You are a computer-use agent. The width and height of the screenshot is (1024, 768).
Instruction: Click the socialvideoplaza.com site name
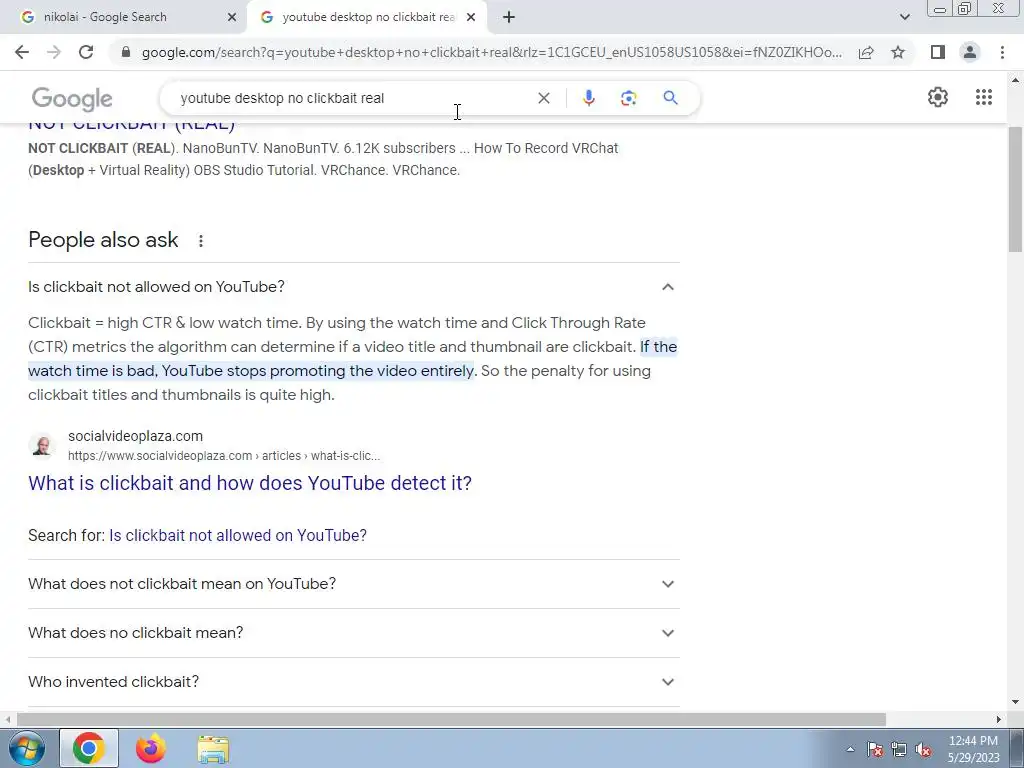coord(135,436)
